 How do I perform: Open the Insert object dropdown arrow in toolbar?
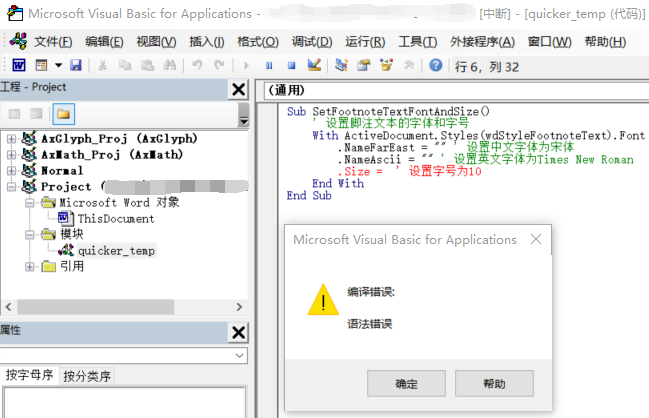(x=58, y=65)
